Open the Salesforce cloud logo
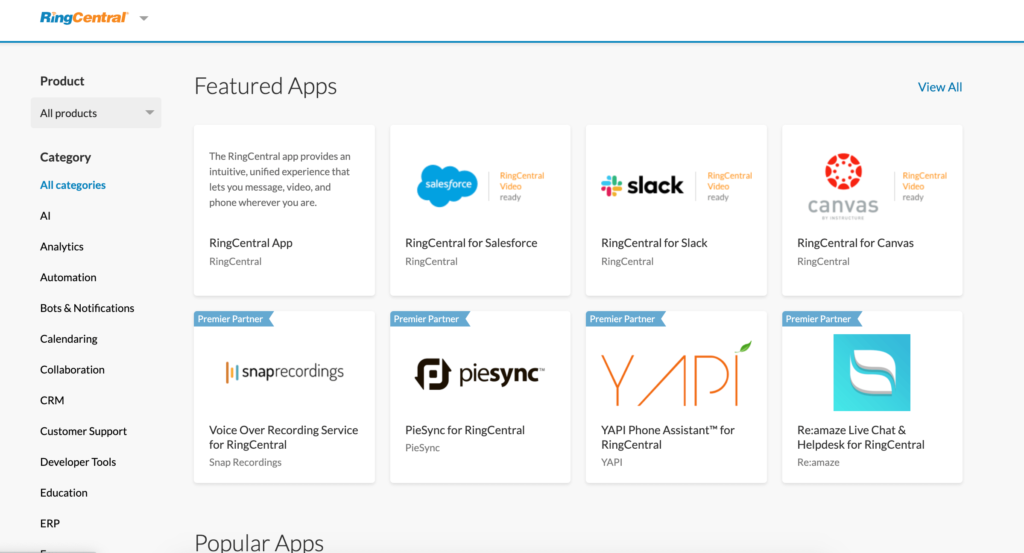The image size is (1024, 553). point(448,185)
